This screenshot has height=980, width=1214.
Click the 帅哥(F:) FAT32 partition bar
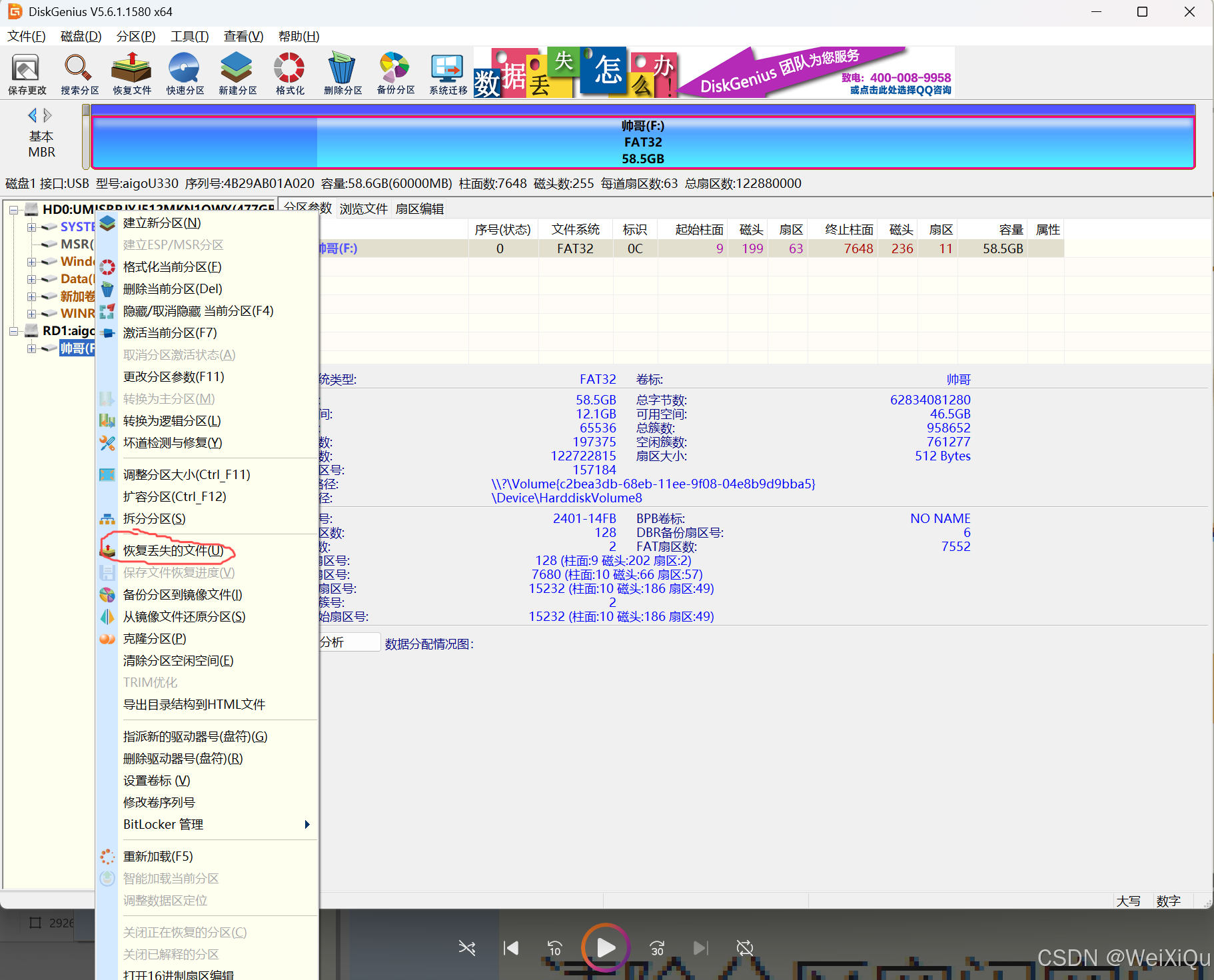pyautogui.click(x=643, y=142)
